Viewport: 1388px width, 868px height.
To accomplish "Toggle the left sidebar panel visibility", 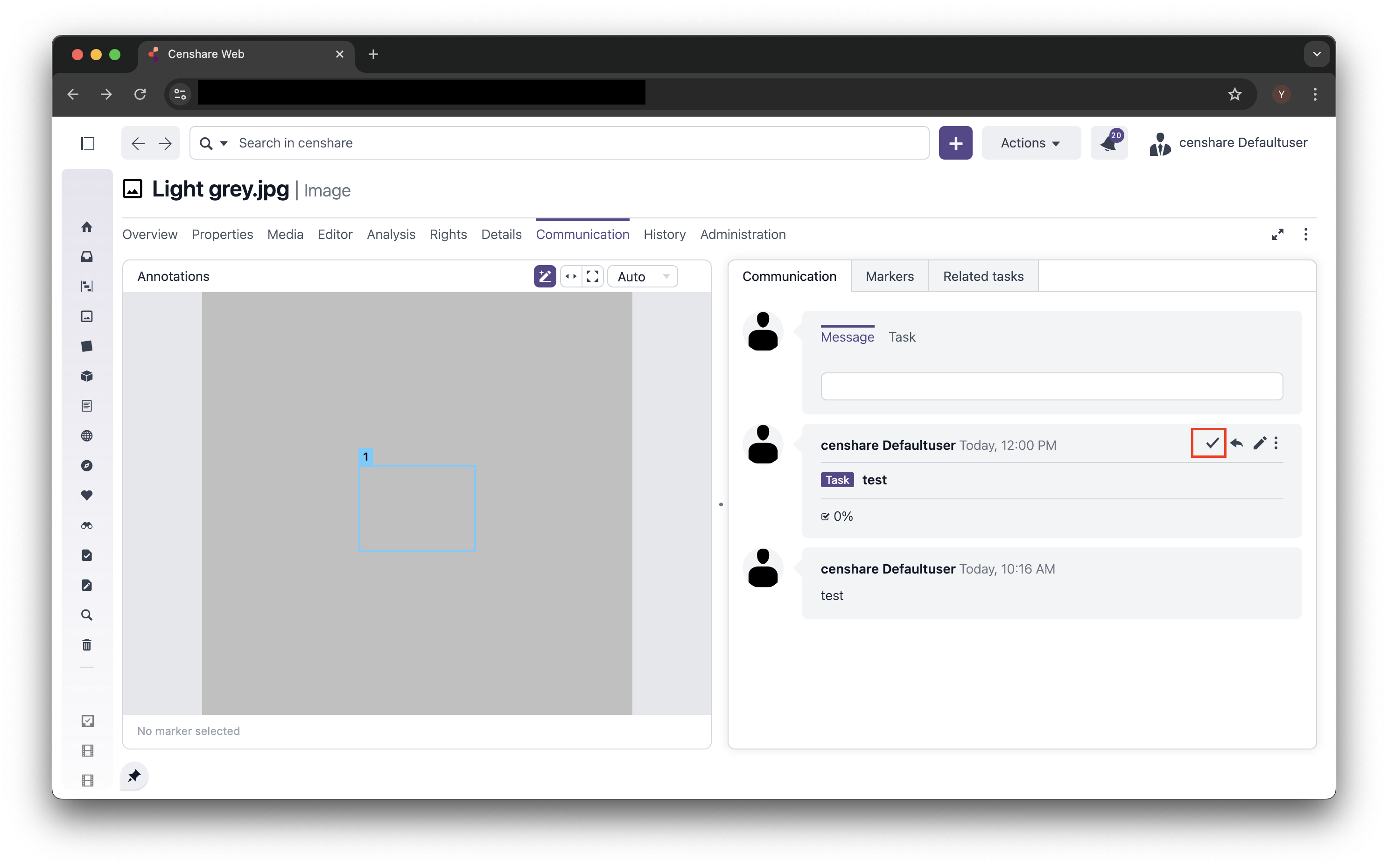I will (x=87, y=143).
